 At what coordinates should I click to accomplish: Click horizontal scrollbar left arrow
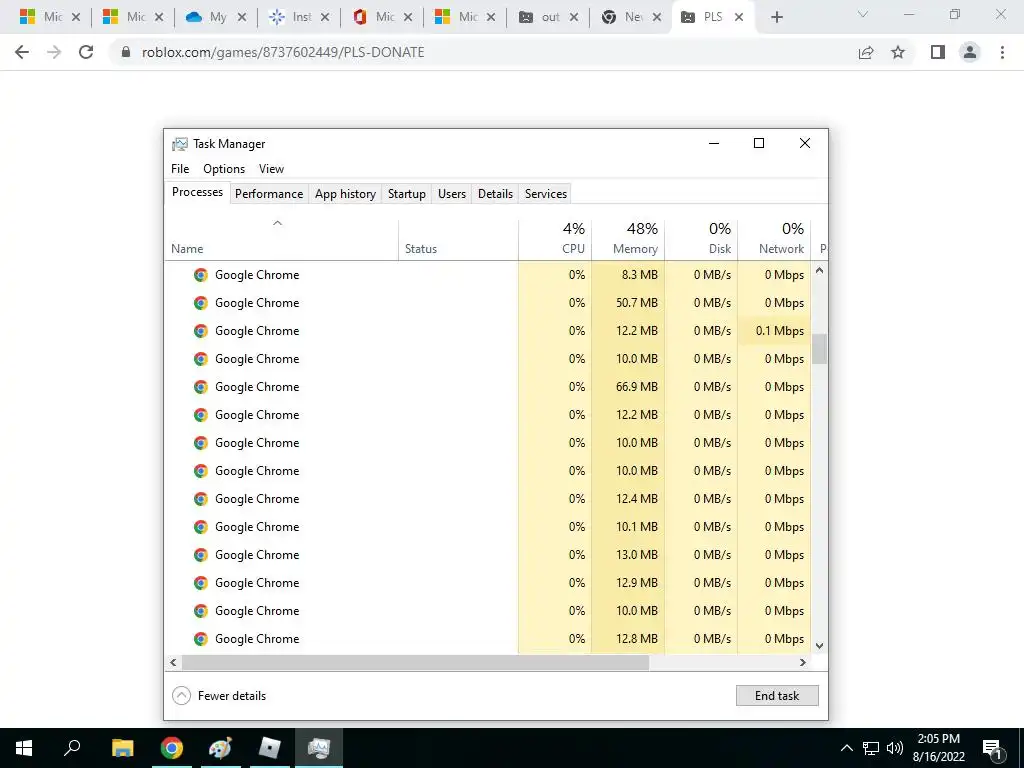(173, 662)
